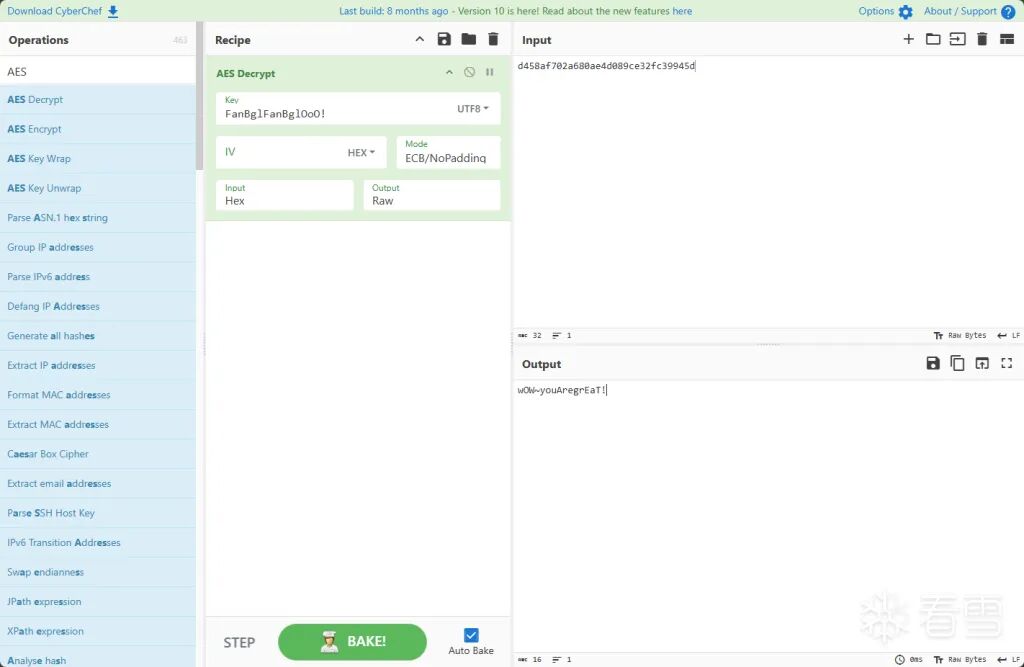Save the recipe to a file
The width and height of the screenshot is (1024, 667).
(x=444, y=39)
